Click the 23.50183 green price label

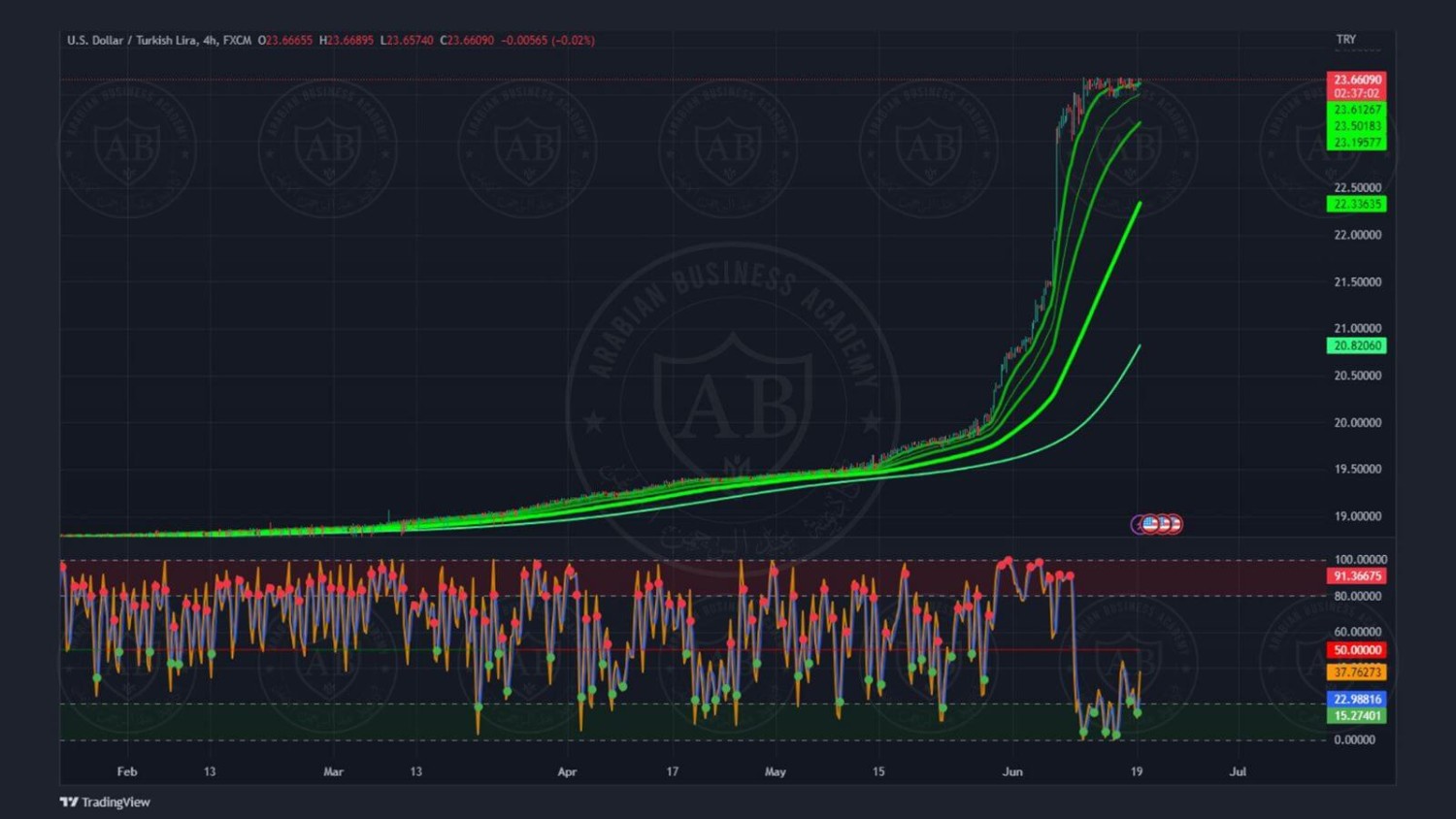pyautogui.click(x=1356, y=126)
